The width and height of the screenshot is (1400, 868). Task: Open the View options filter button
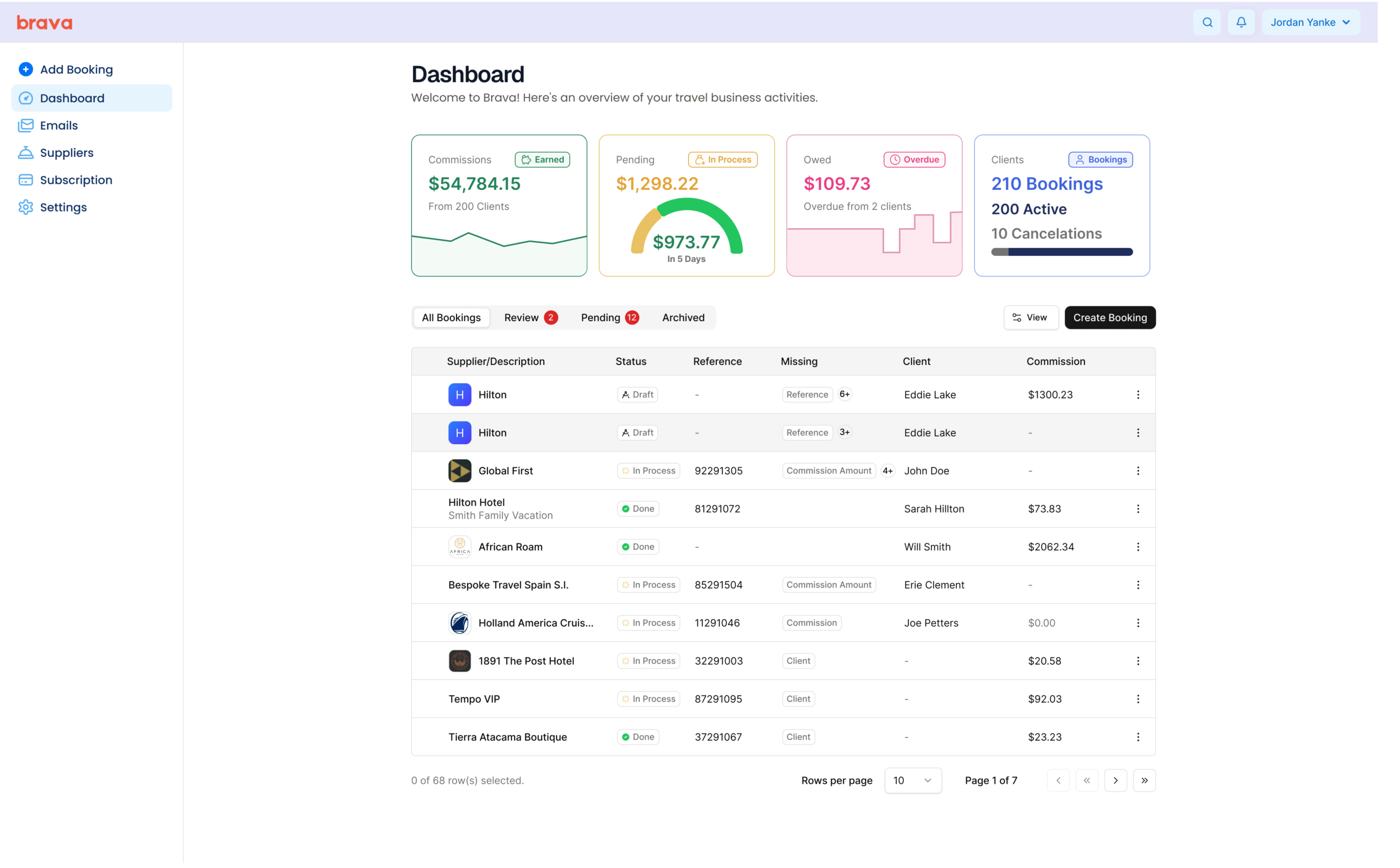1030,317
